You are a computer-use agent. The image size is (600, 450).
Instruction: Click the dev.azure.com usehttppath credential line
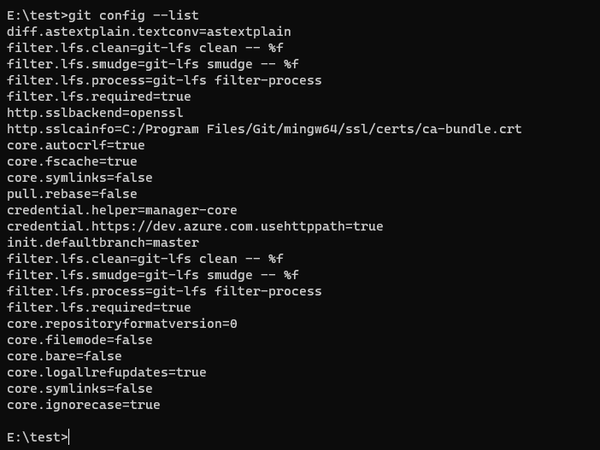(194, 226)
